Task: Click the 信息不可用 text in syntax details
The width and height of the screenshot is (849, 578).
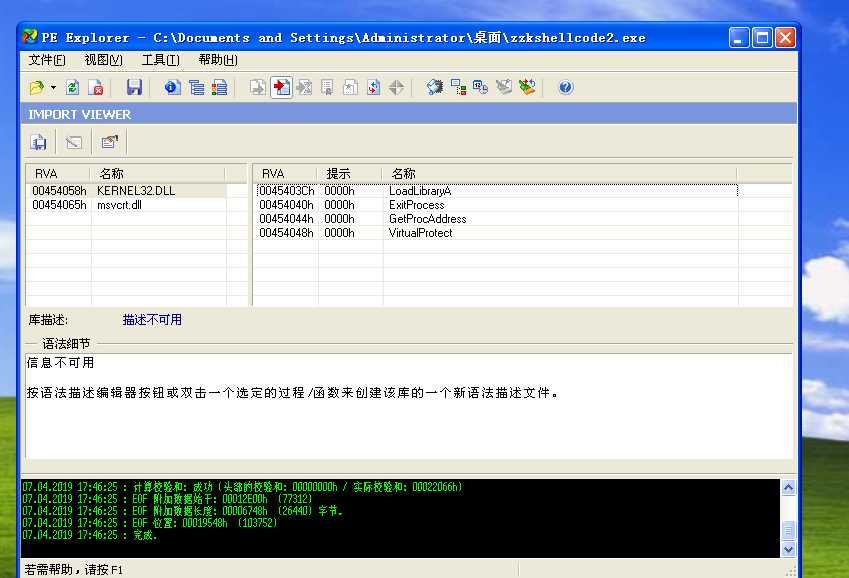Action: tap(61, 363)
